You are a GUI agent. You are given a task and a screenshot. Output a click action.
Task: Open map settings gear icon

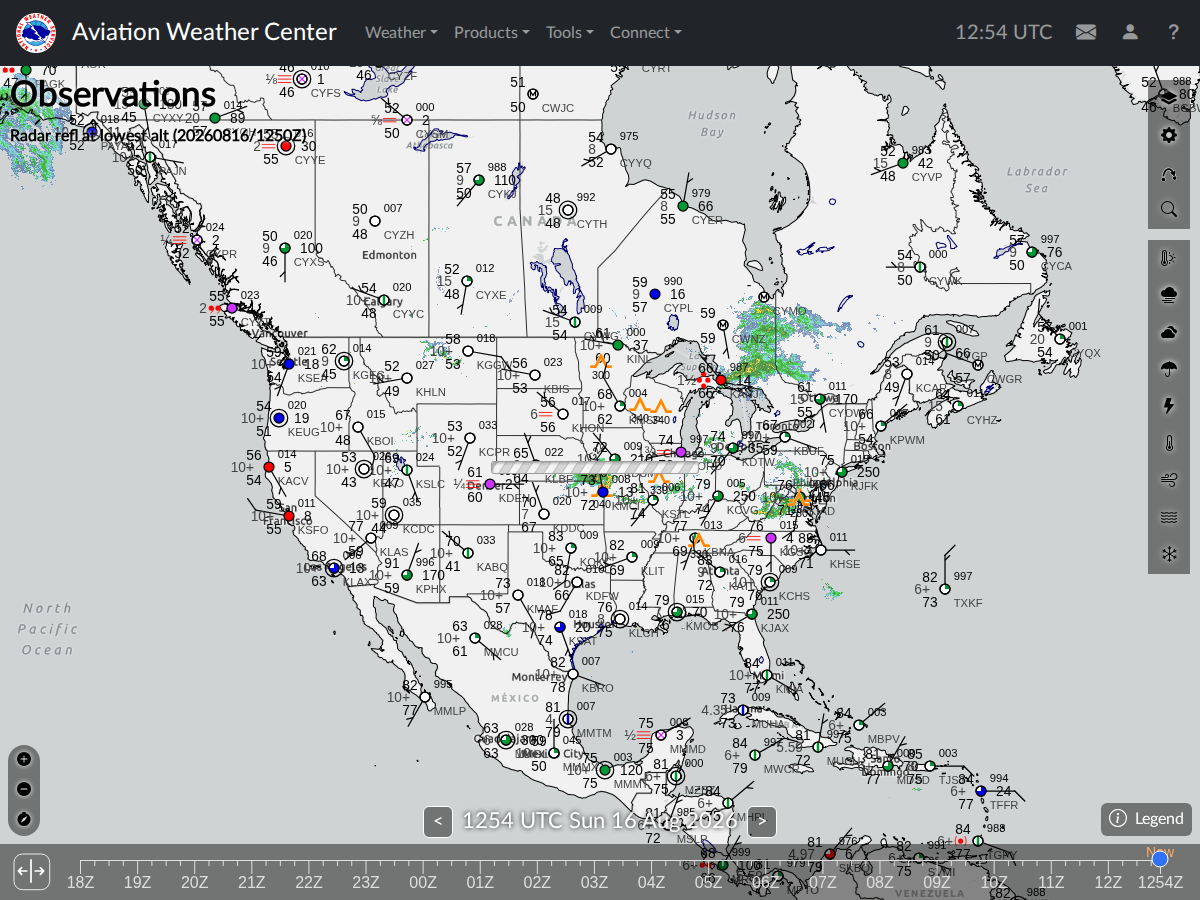1169,135
